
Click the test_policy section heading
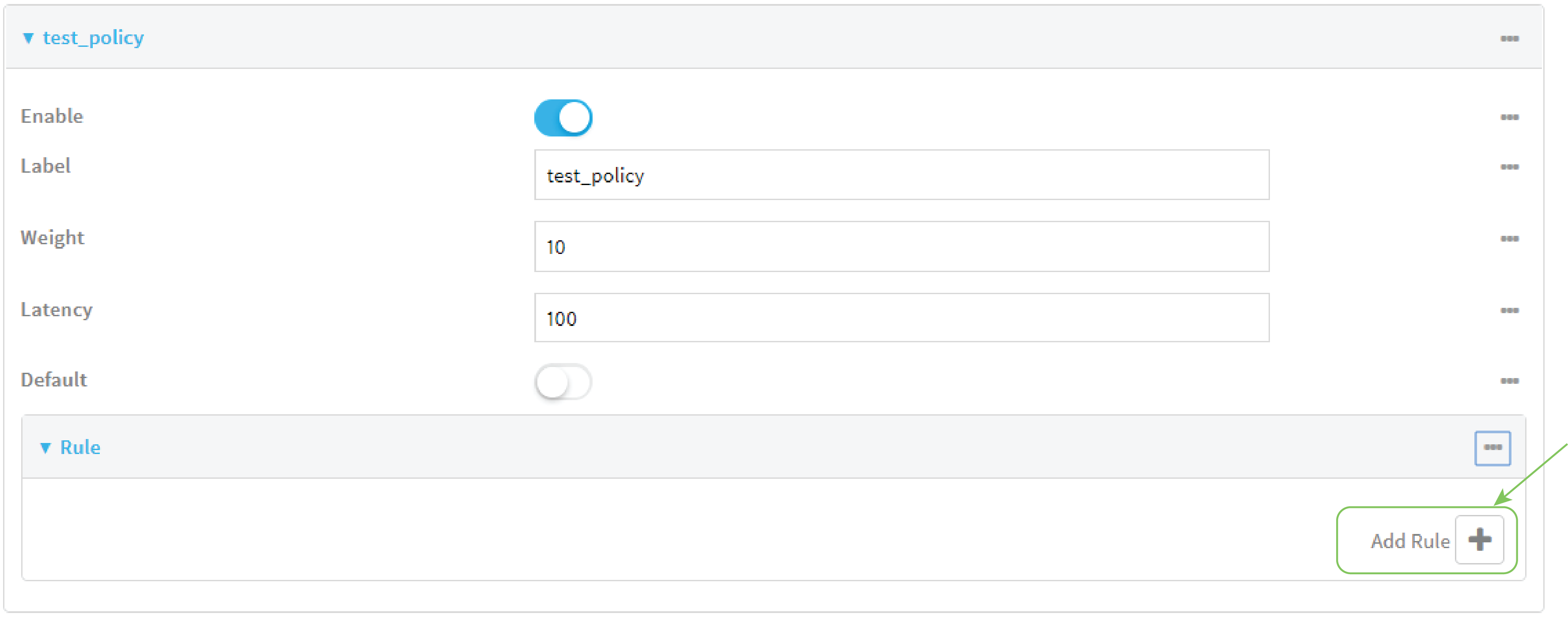click(x=94, y=38)
